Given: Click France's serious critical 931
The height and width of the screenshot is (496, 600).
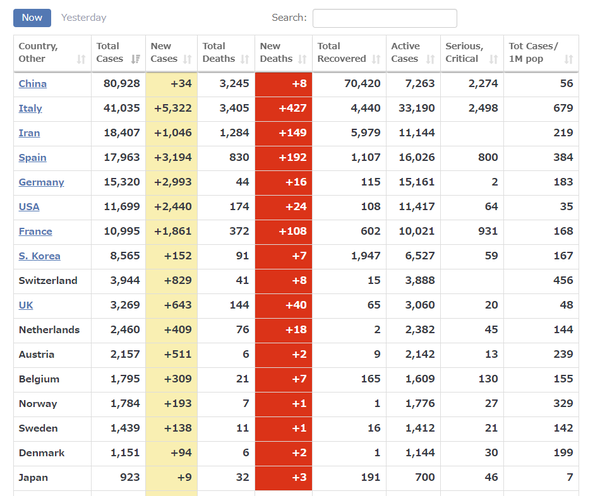Looking at the screenshot, I should (488, 232).
